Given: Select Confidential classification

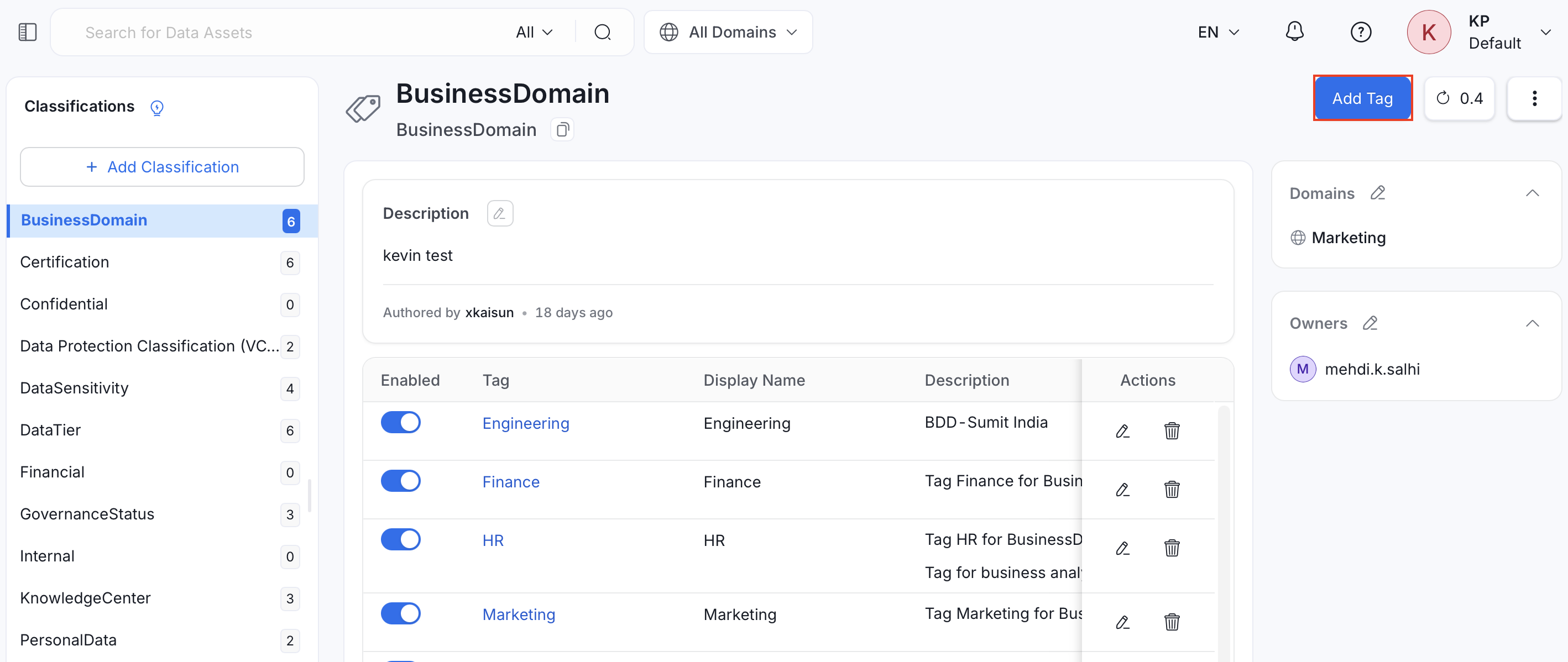Looking at the screenshot, I should 163,304.
